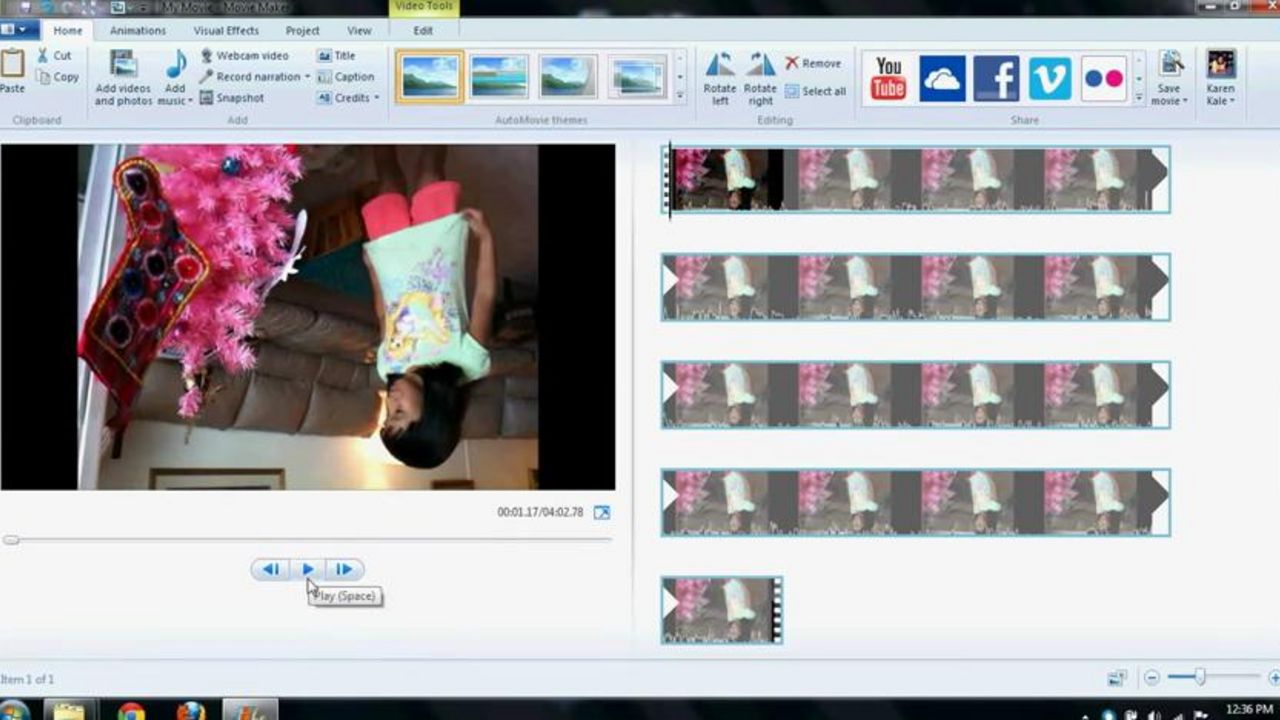Click Remove in Editing group

813,63
